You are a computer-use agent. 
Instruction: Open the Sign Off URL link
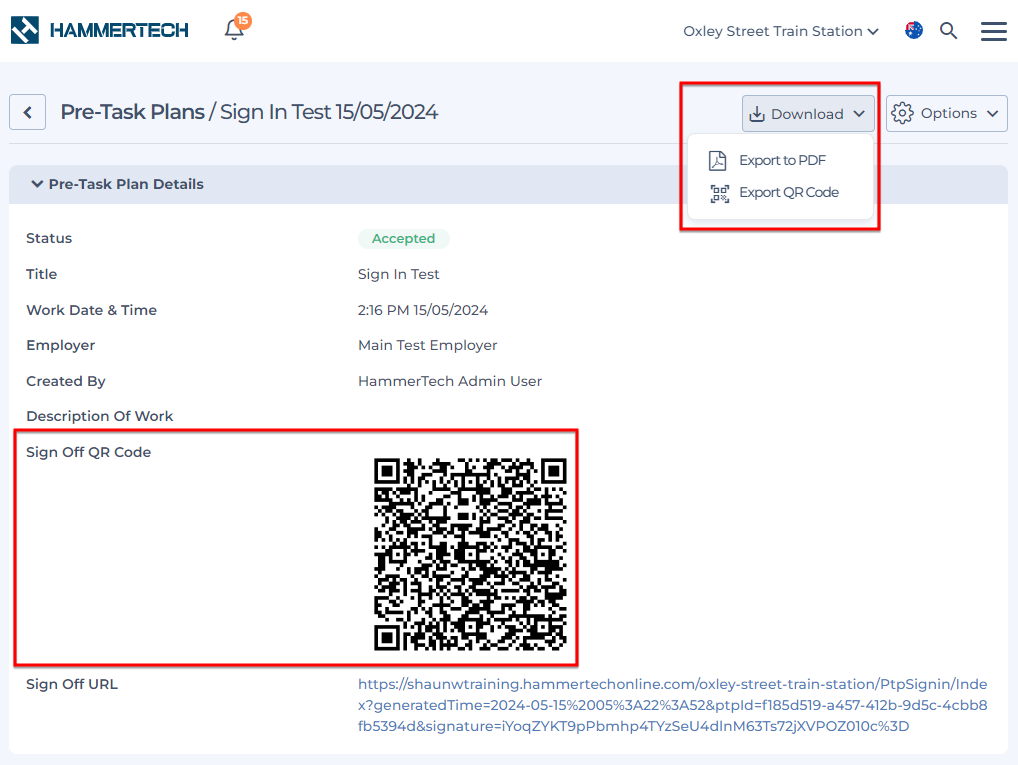[x=673, y=705]
